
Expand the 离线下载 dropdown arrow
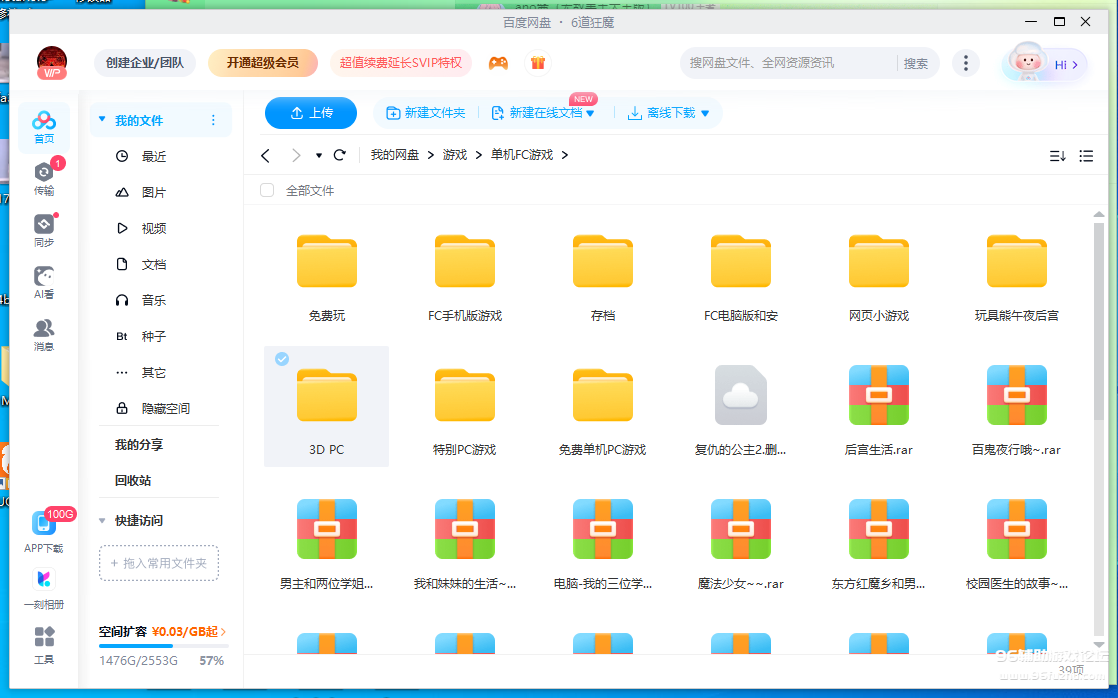[705, 114]
